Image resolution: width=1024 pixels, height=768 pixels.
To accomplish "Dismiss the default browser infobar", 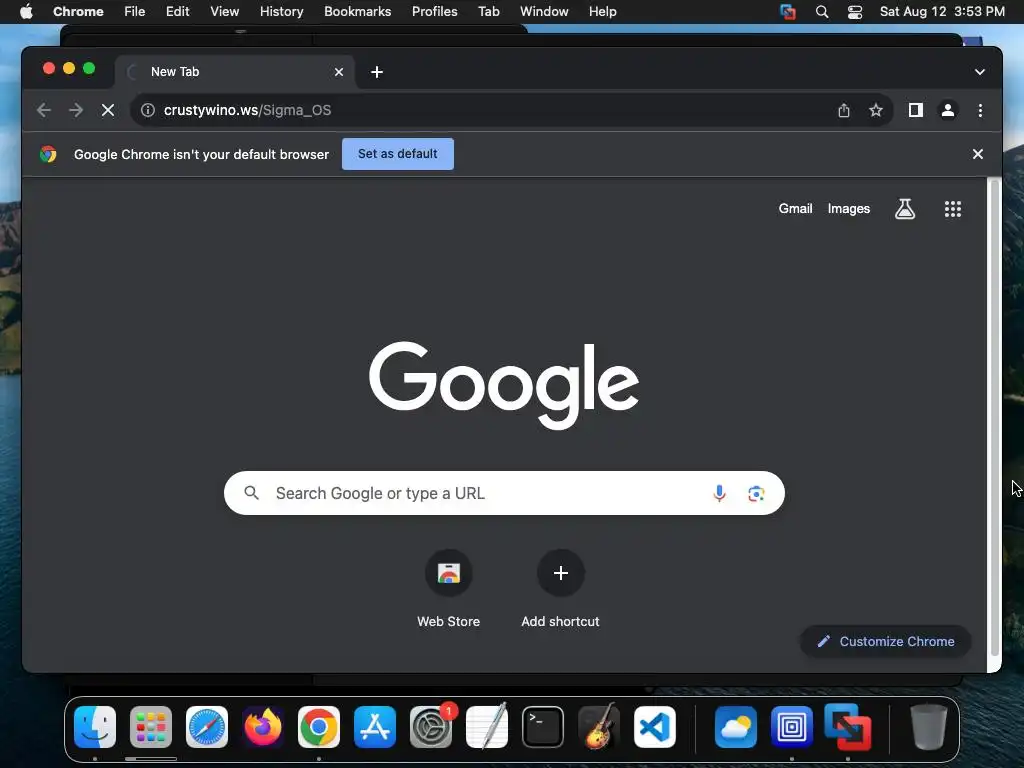I will click(978, 154).
